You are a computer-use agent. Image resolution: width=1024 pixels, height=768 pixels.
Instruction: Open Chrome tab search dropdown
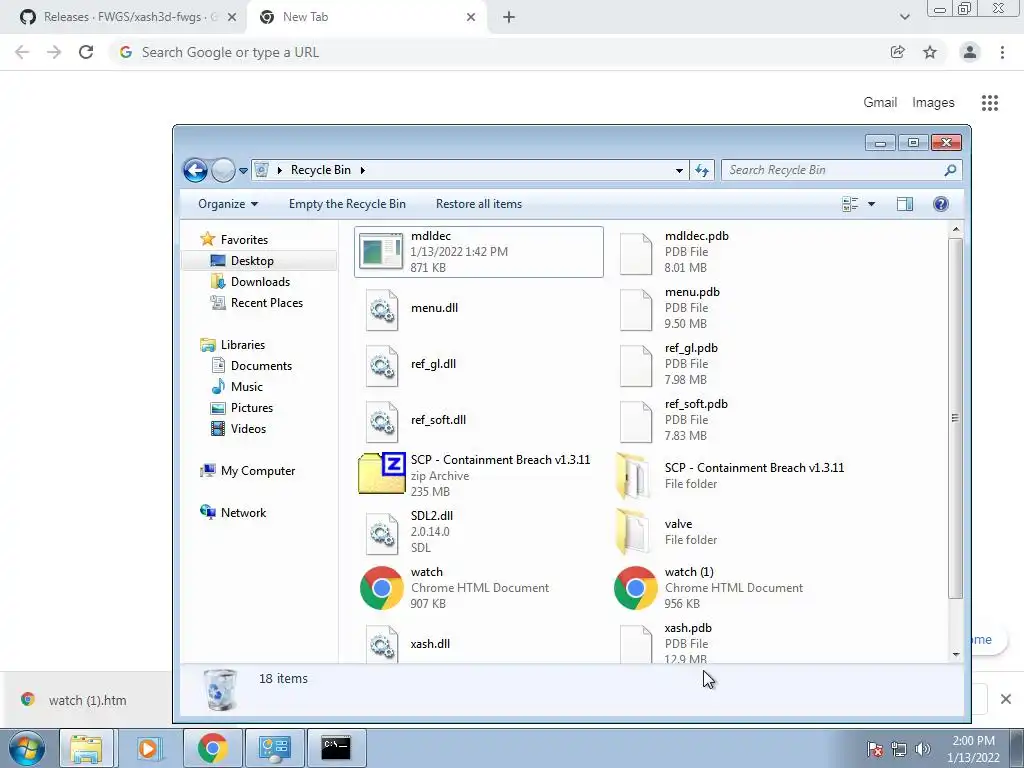click(904, 17)
